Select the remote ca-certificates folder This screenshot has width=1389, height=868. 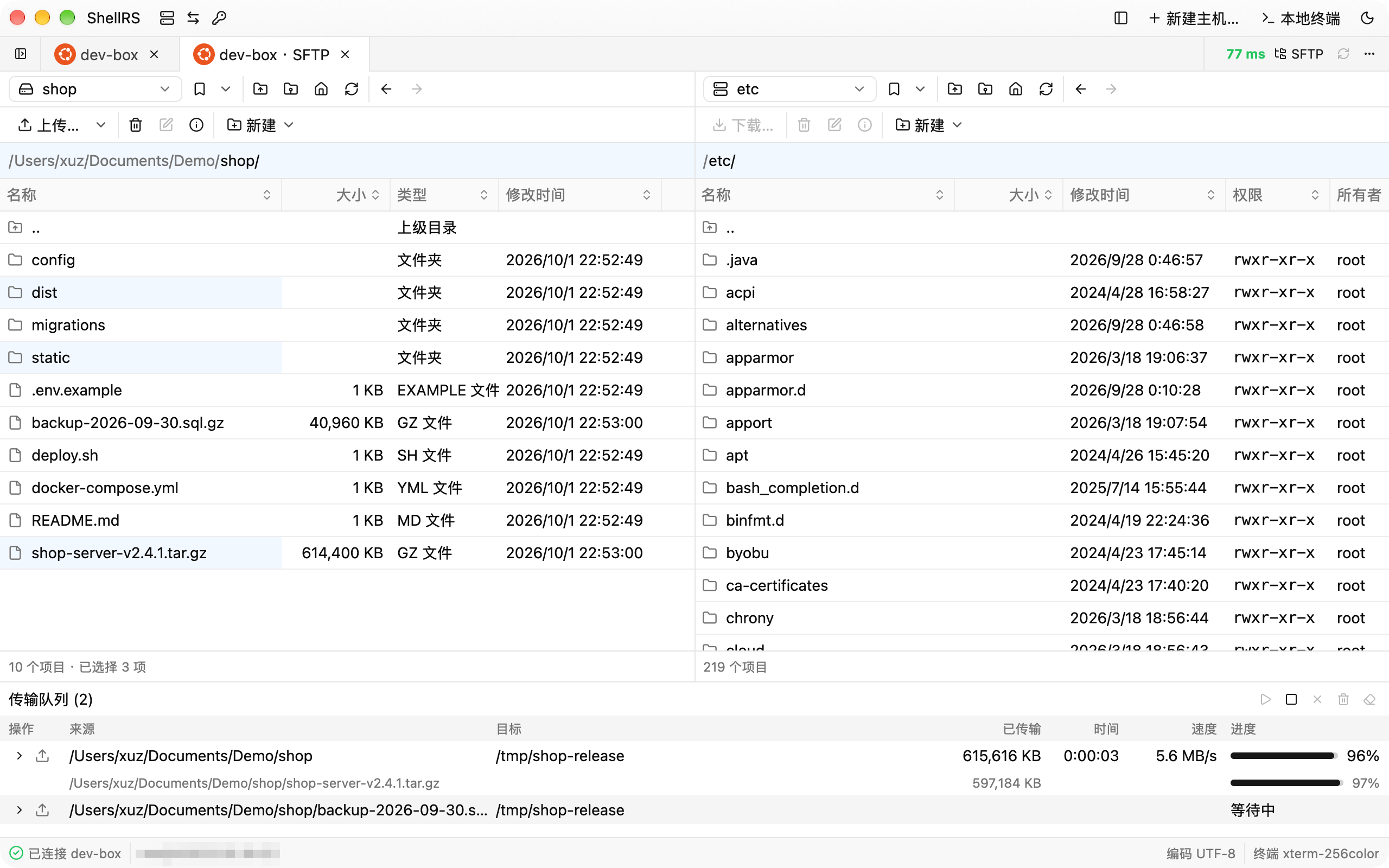pyautogui.click(x=1042, y=585)
